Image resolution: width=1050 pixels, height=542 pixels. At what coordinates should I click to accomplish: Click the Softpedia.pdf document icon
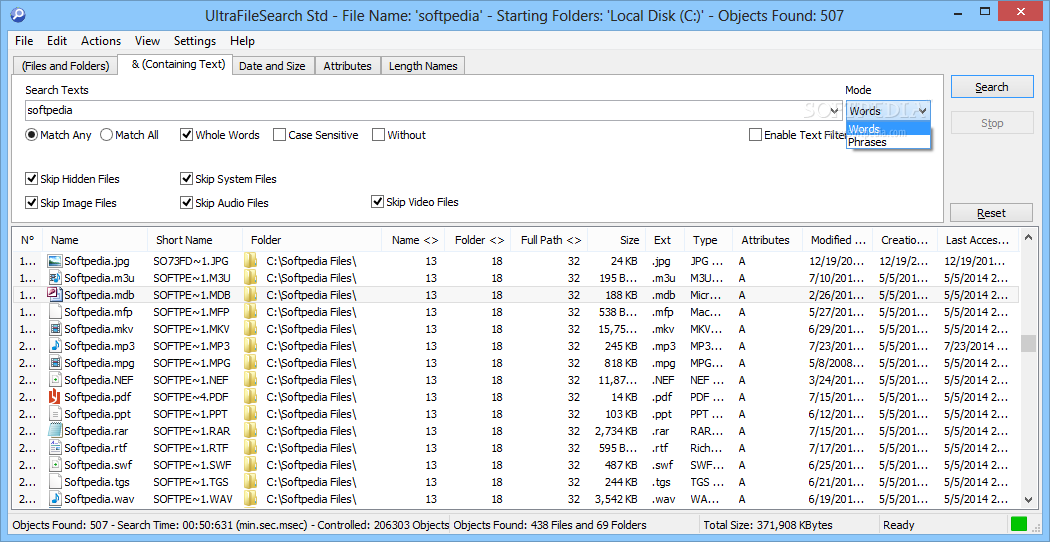[x=55, y=397]
